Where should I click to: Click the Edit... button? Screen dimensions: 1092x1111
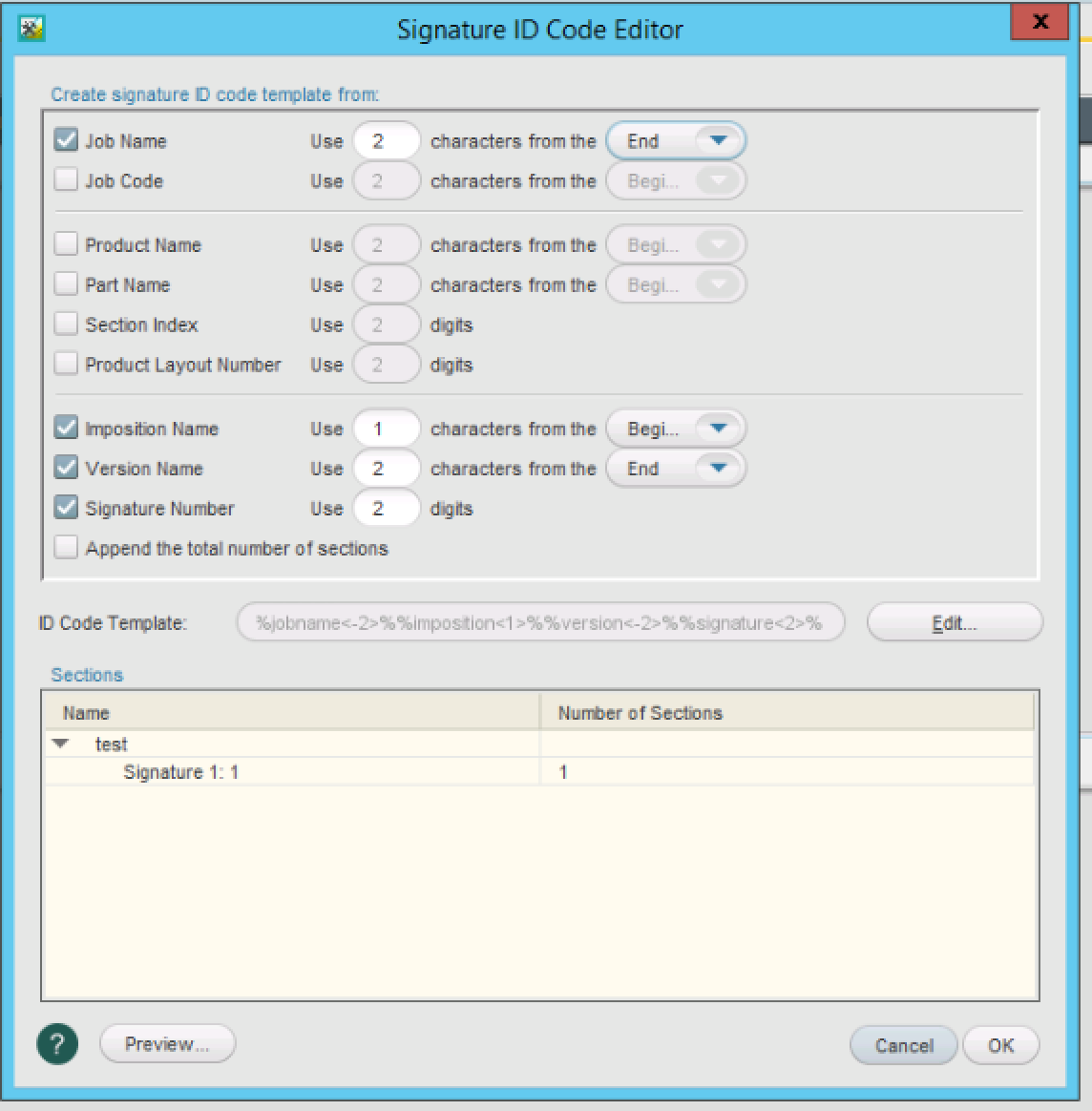click(954, 623)
